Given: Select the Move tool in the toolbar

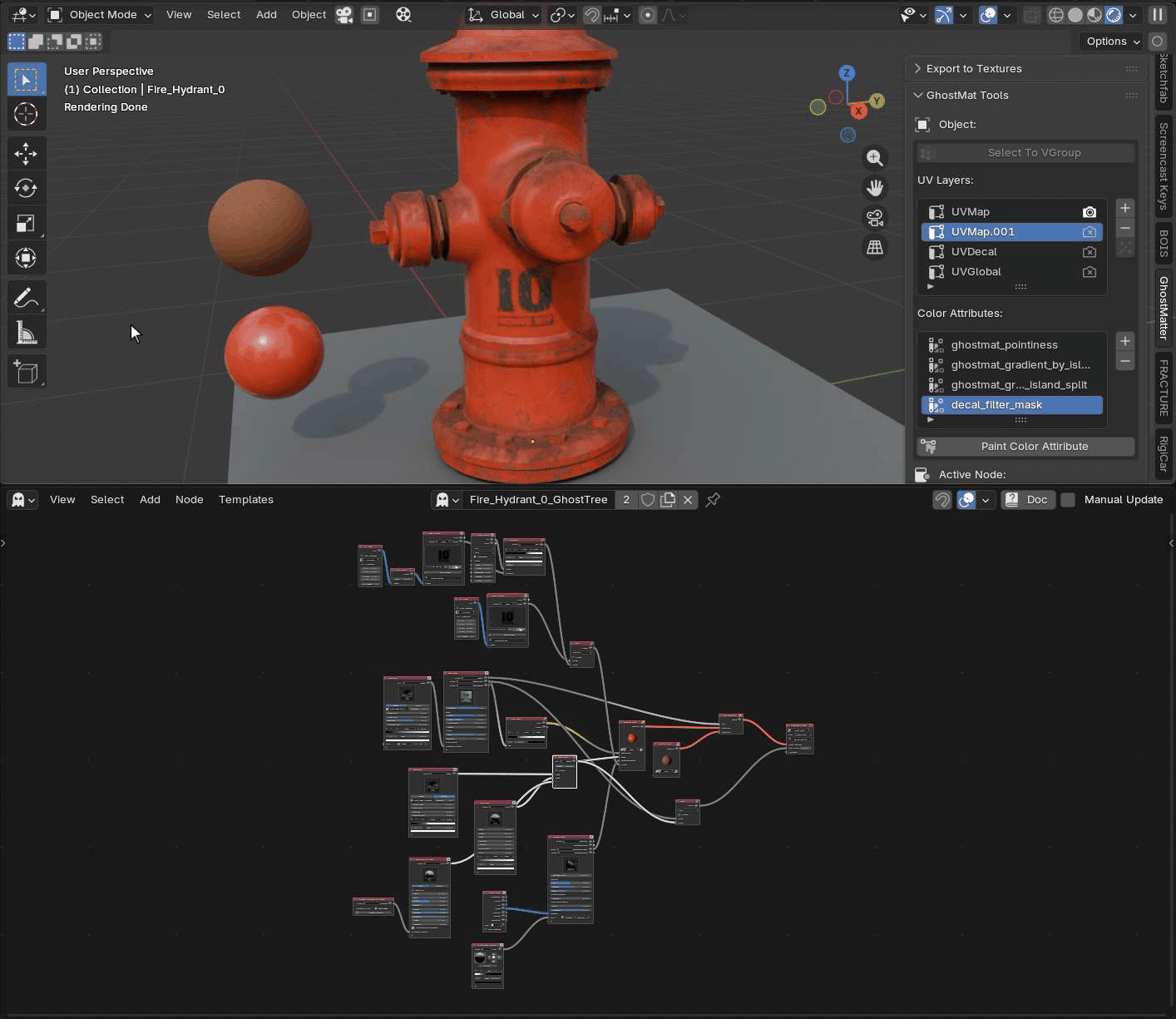Looking at the screenshot, I should click(x=26, y=153).
